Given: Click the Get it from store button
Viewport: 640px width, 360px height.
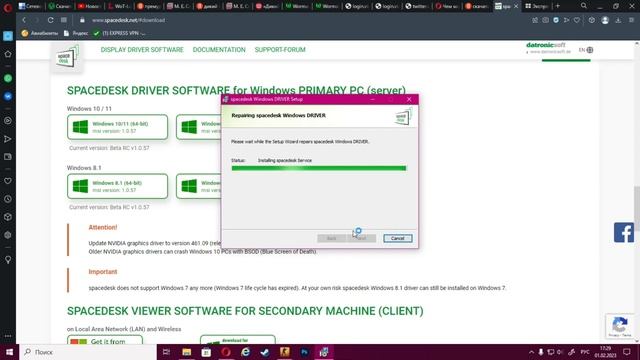Looking at the screenshot, I should tap(105, 340).
